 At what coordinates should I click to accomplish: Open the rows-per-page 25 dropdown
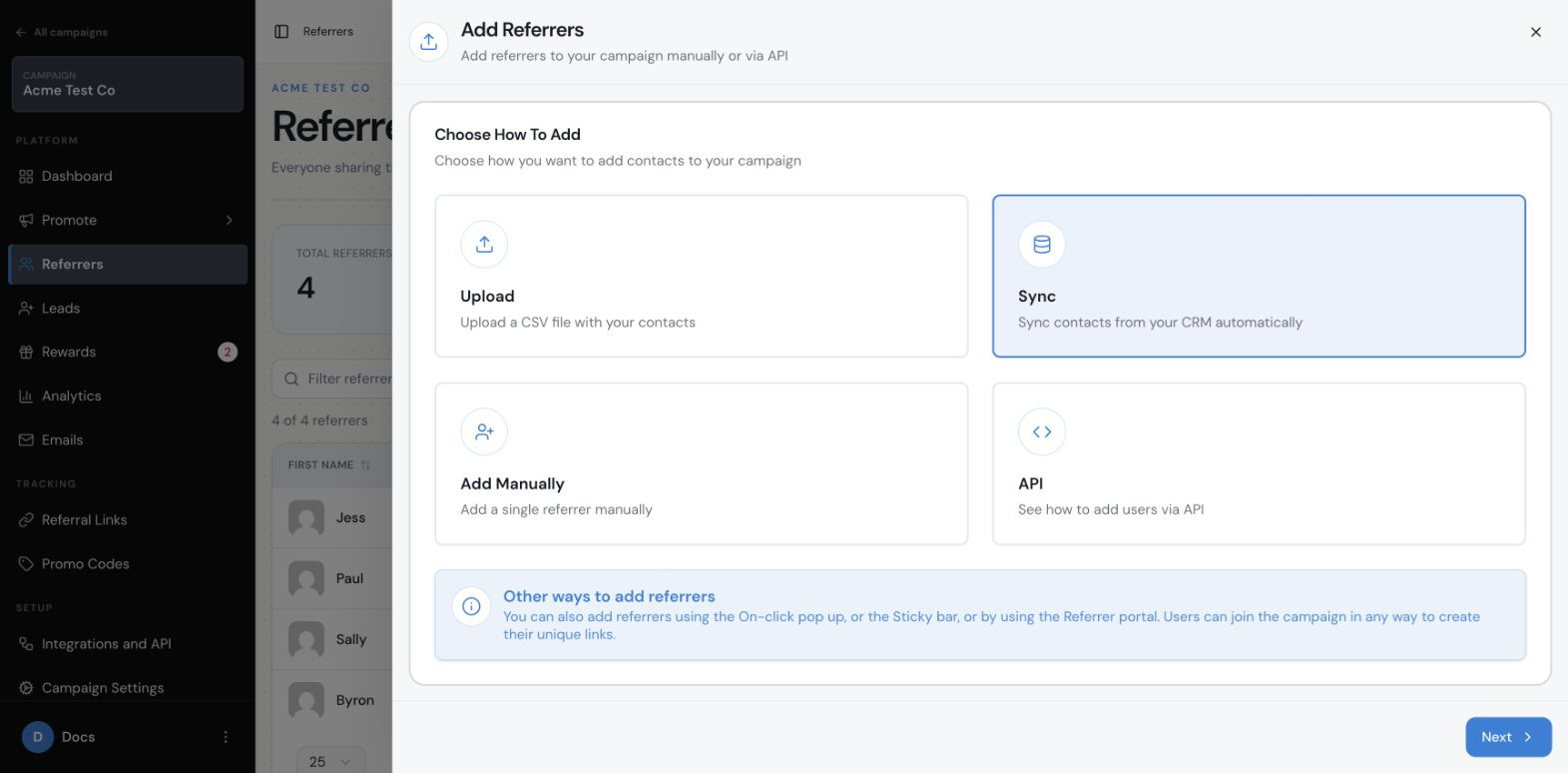[330, 761]
